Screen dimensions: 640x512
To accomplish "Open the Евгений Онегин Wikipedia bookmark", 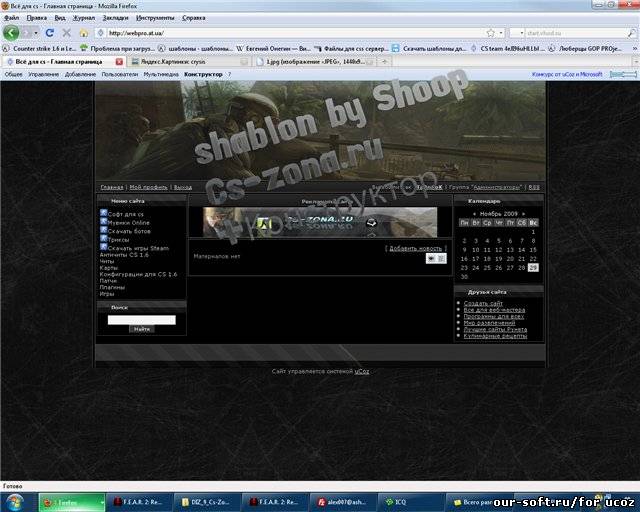I will click(x=274, y=49).
